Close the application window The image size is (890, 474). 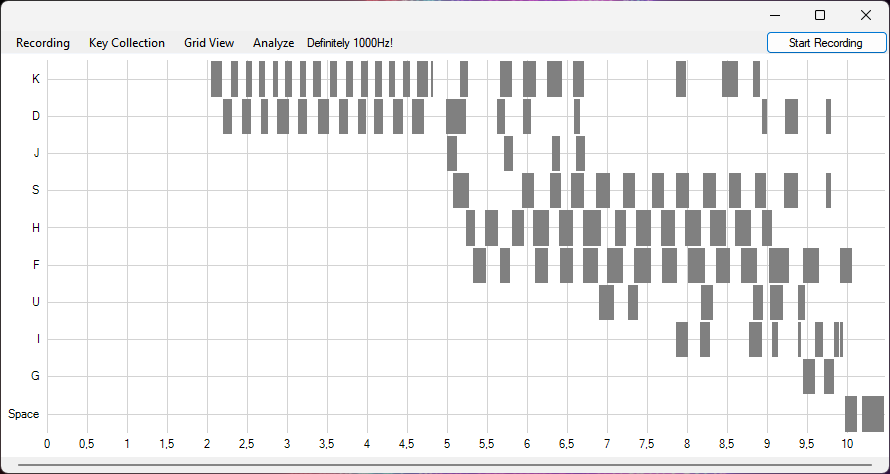point(866,15)
